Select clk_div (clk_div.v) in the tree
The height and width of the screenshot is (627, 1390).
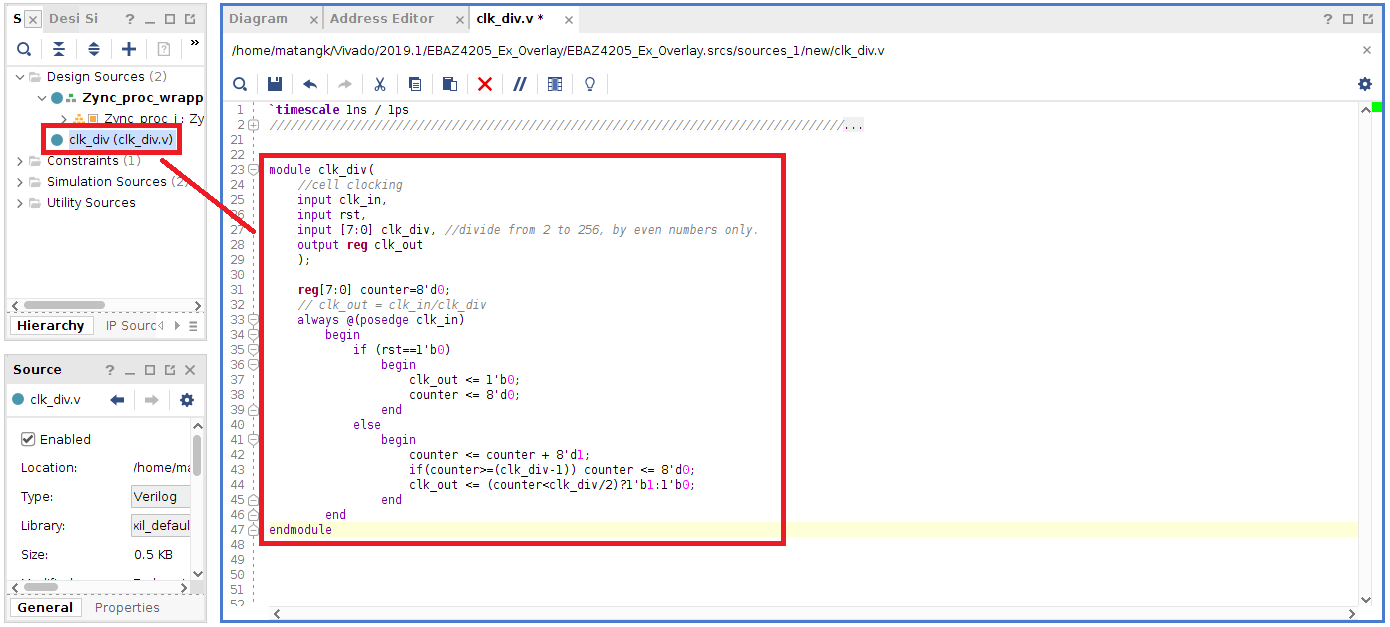[x=112, y=139]
